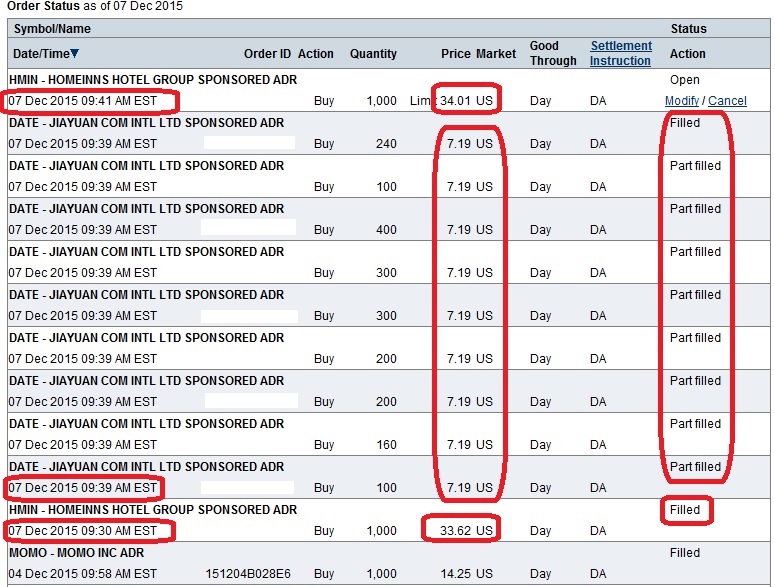Click the 14.25 US price
The image size is (775, 587).
tap(467, 574)
